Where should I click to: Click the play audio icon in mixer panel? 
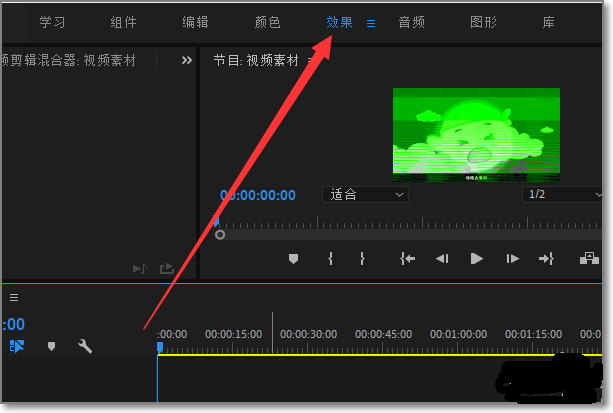click(140, 269)
